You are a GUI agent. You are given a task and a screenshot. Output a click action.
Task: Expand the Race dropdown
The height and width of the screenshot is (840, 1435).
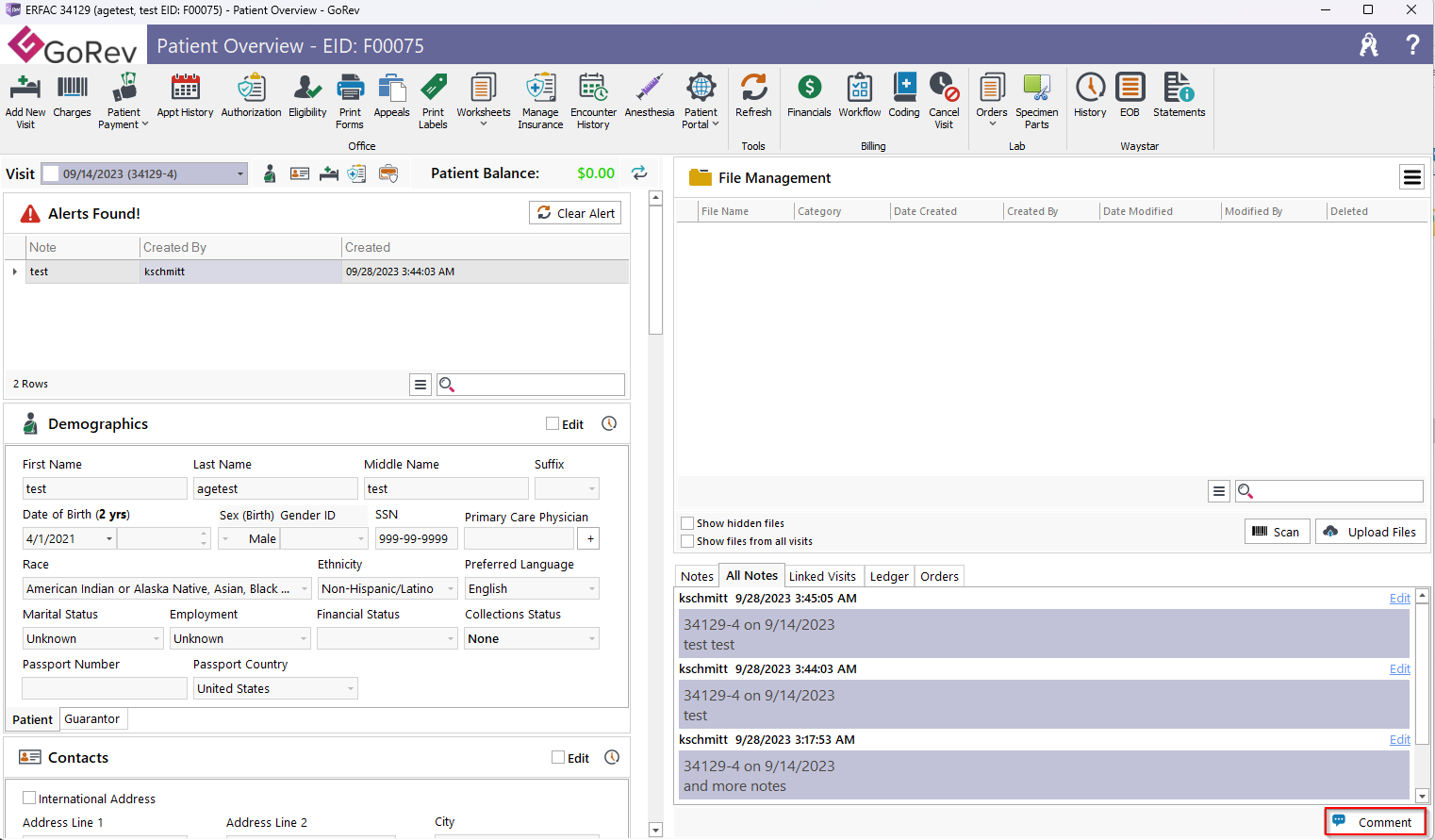304,589
